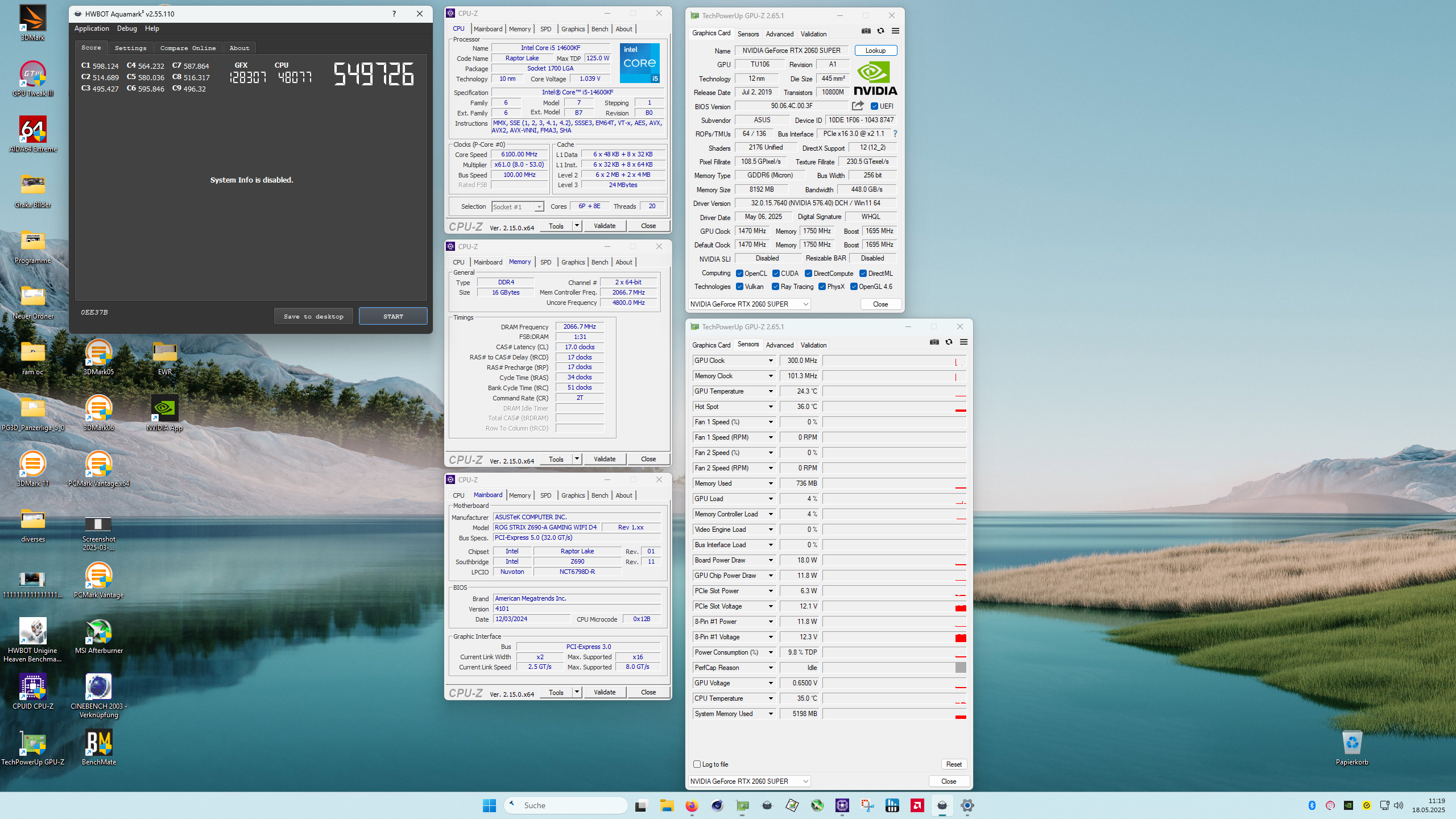The width and height of the screenshot is (1456, 819).
Task: Click 8-Pin #1 Voltage sensor graph
Action: (x=895, y=637)
